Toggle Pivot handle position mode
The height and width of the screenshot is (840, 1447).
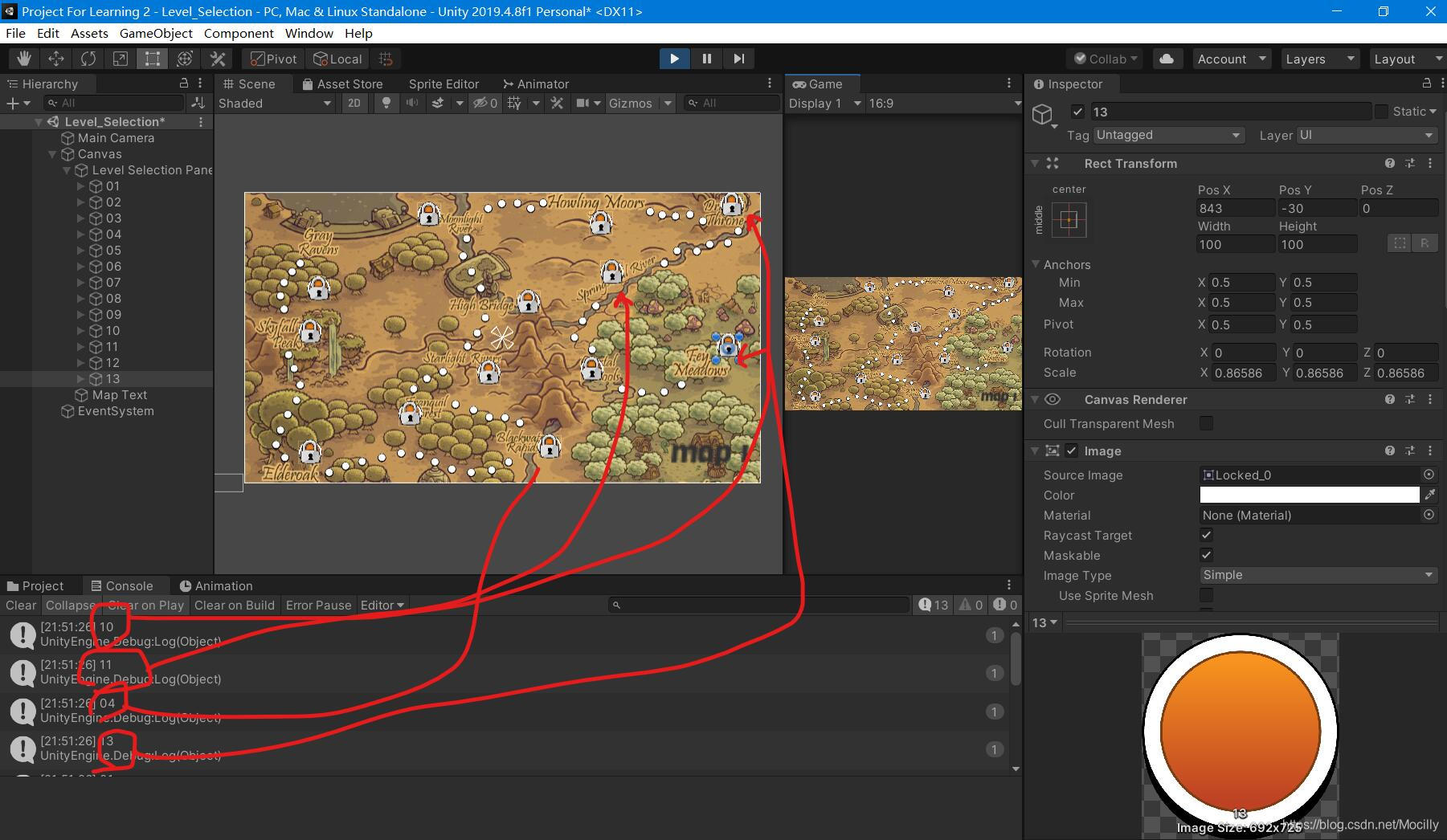pyautogui.click(x=274, y=59)
